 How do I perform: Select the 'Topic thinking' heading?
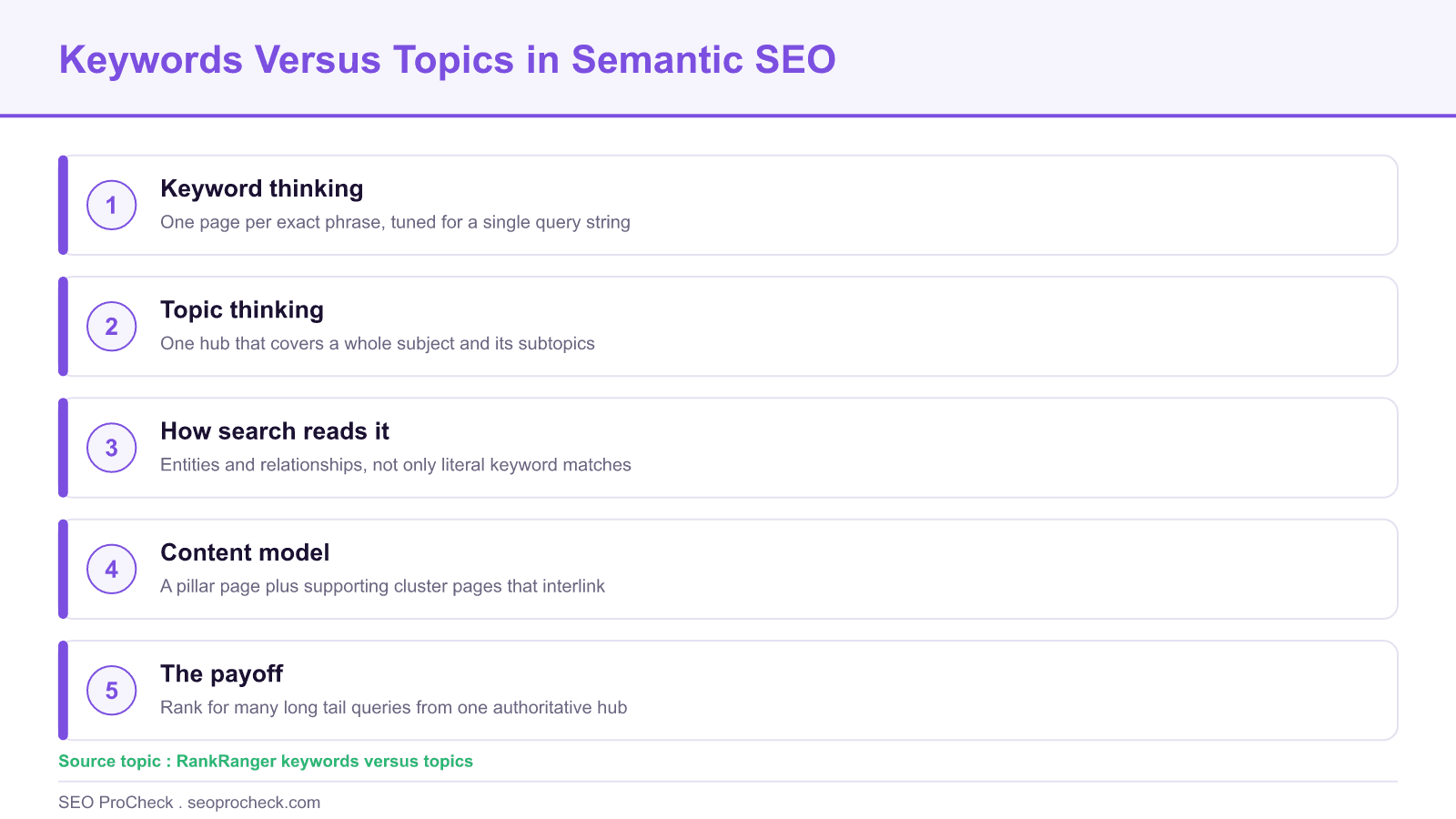click(242, 309)
